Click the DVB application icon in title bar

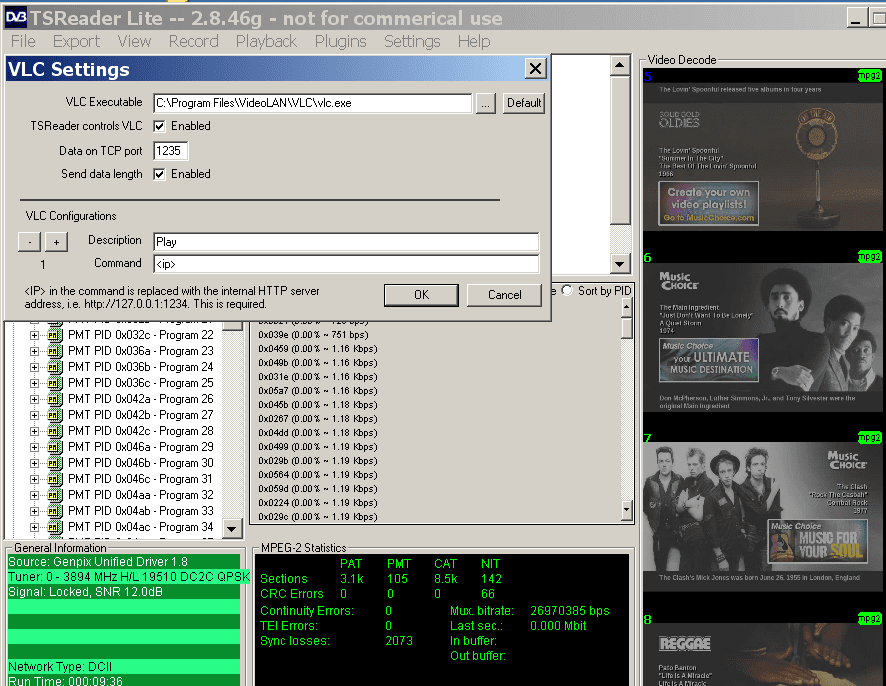click(x=15, y=18)
